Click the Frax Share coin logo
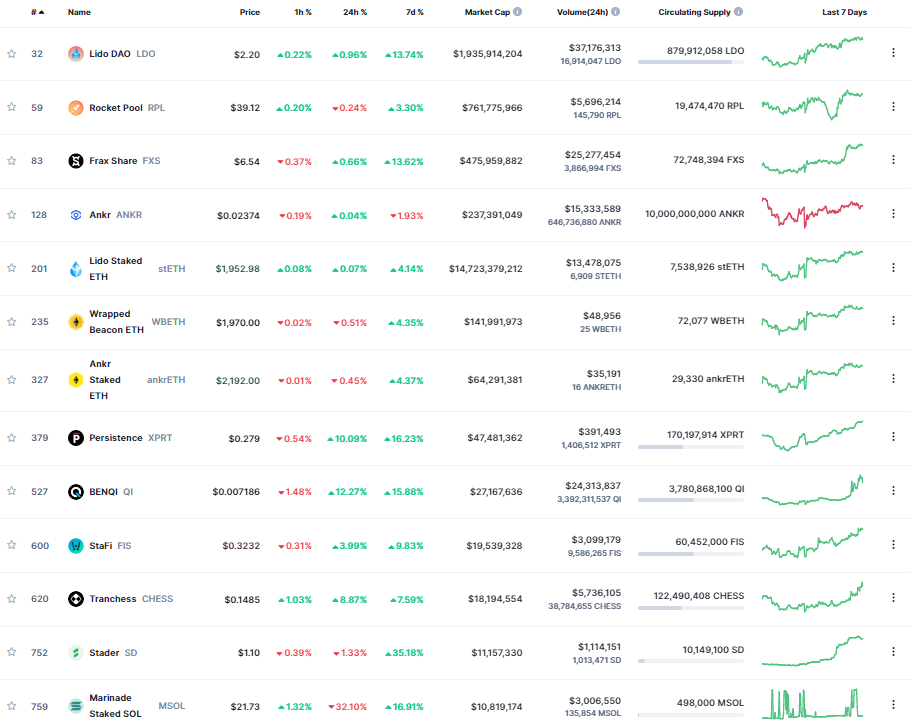 pyautogui.click(x=75, y=161)
